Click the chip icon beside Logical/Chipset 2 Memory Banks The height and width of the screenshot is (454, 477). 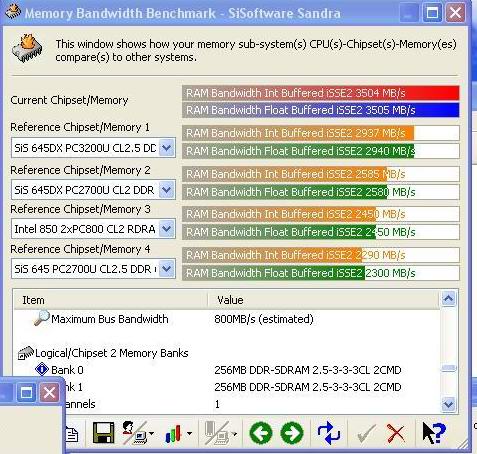click(x=26, y=353)
